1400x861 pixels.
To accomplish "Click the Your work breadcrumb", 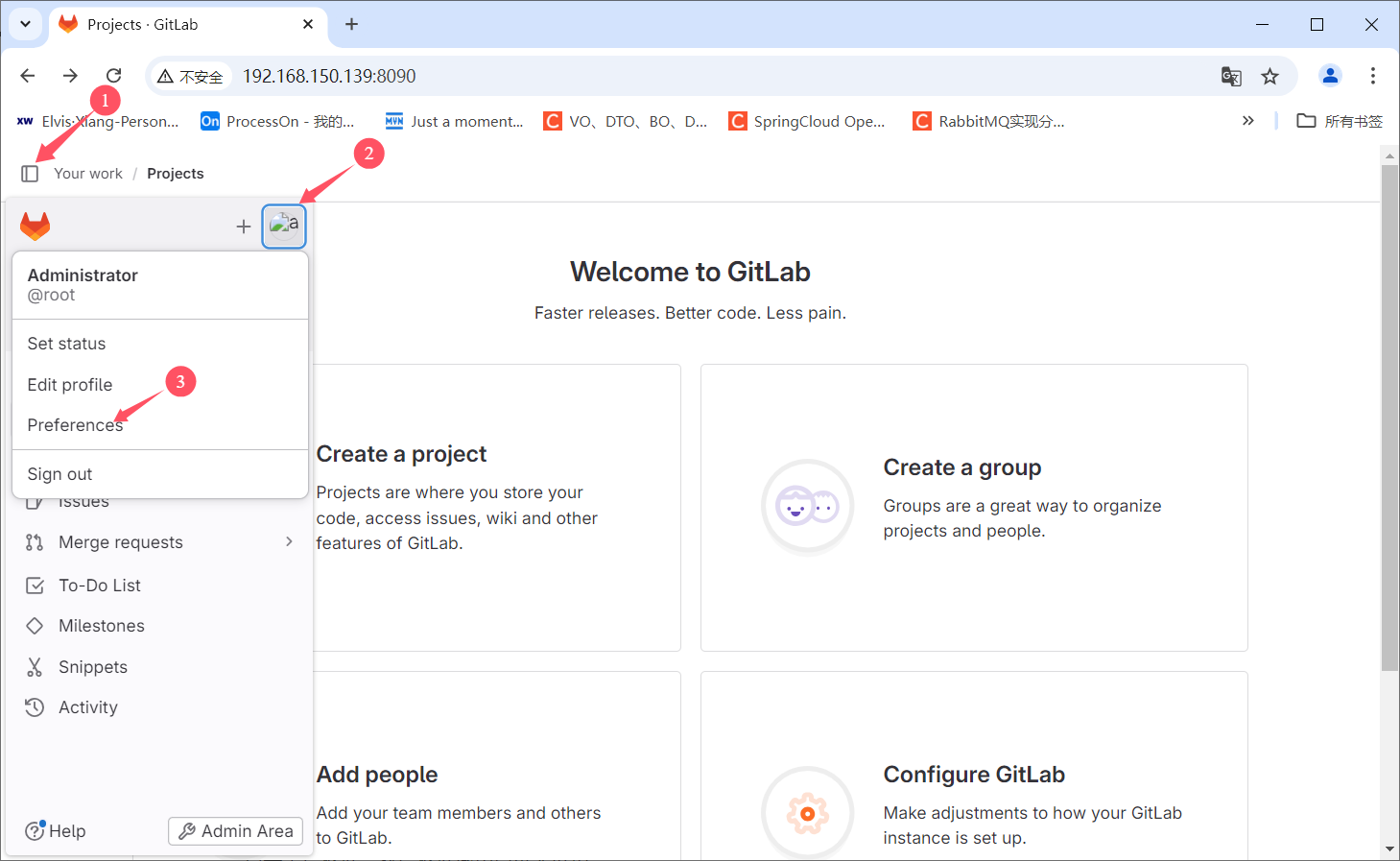I will click(x=88, y=174).
